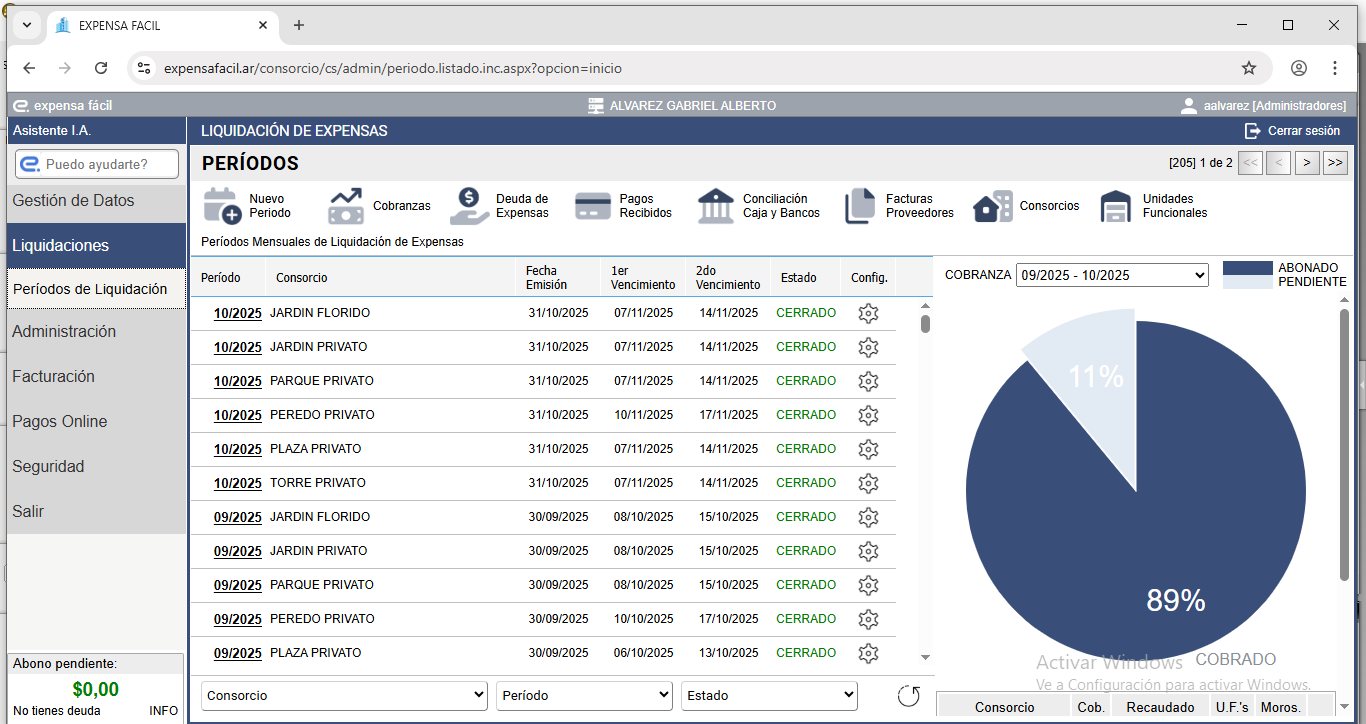Open Cobranzas chart icon

click(346, 206)
